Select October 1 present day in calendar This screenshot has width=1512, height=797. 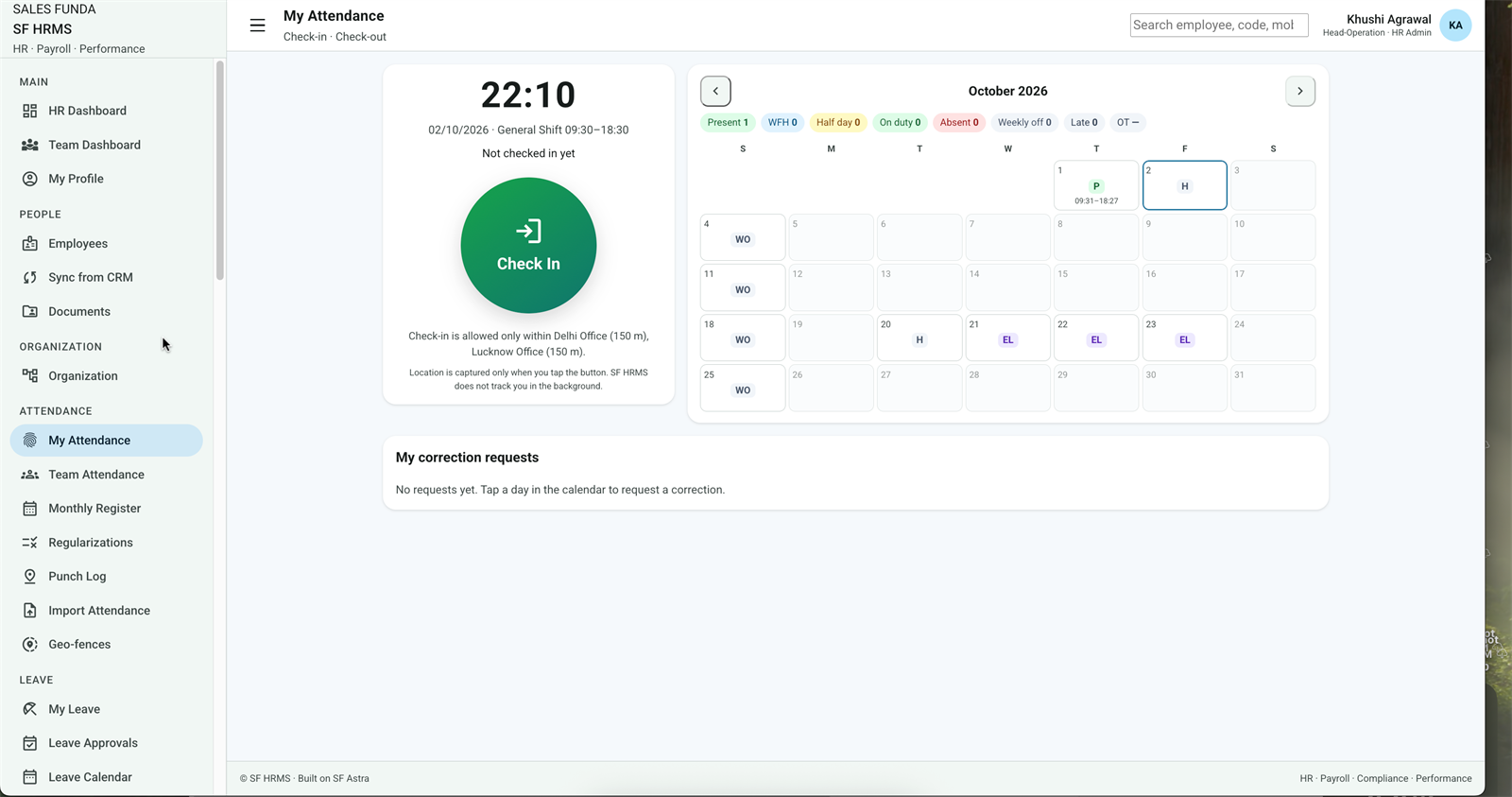click(1096, 185)
